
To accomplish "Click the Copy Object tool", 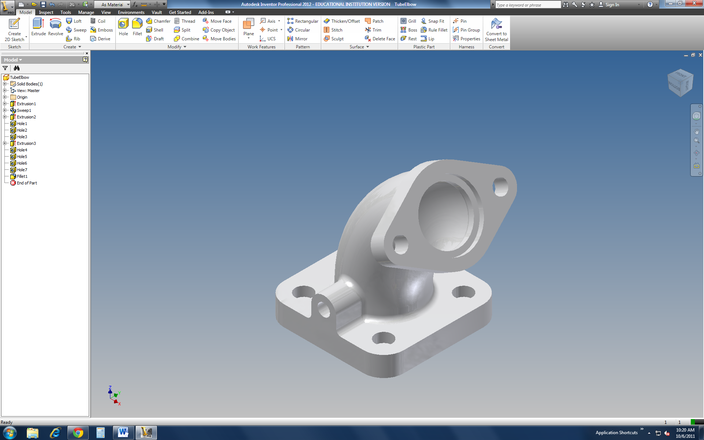I will point(219,30).
